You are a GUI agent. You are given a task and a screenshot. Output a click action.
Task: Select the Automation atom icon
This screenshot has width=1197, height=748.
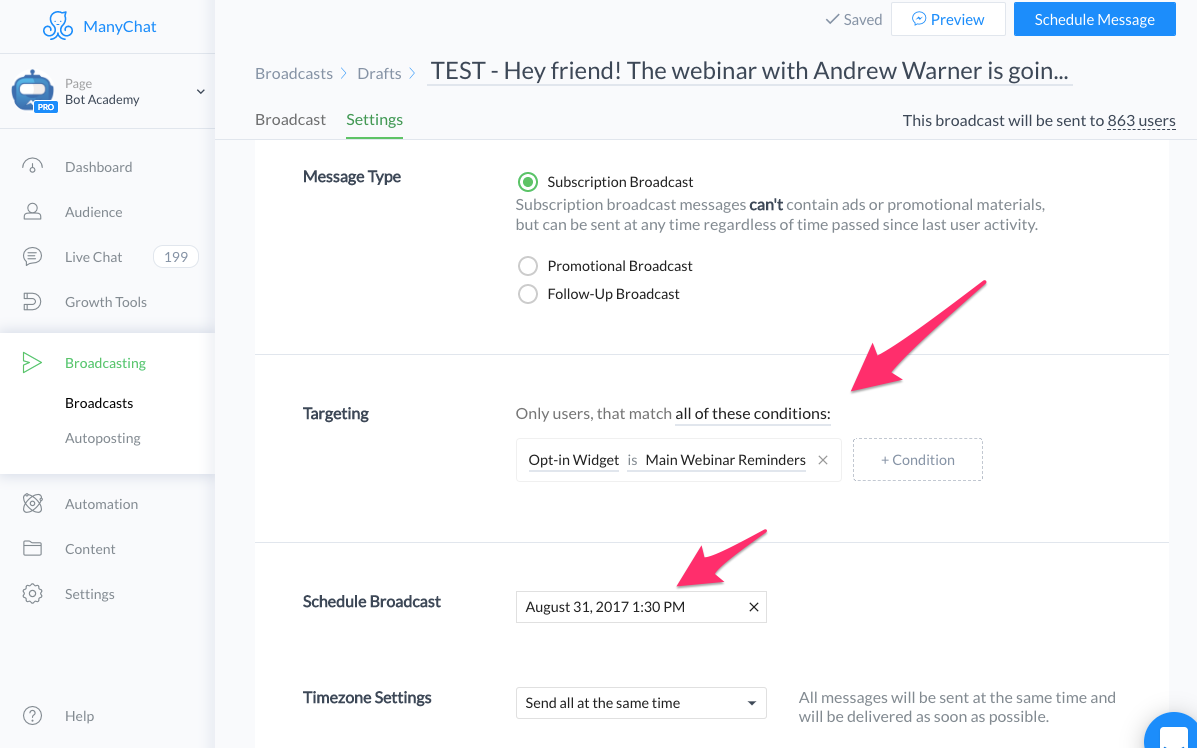(x=33, y=504)
